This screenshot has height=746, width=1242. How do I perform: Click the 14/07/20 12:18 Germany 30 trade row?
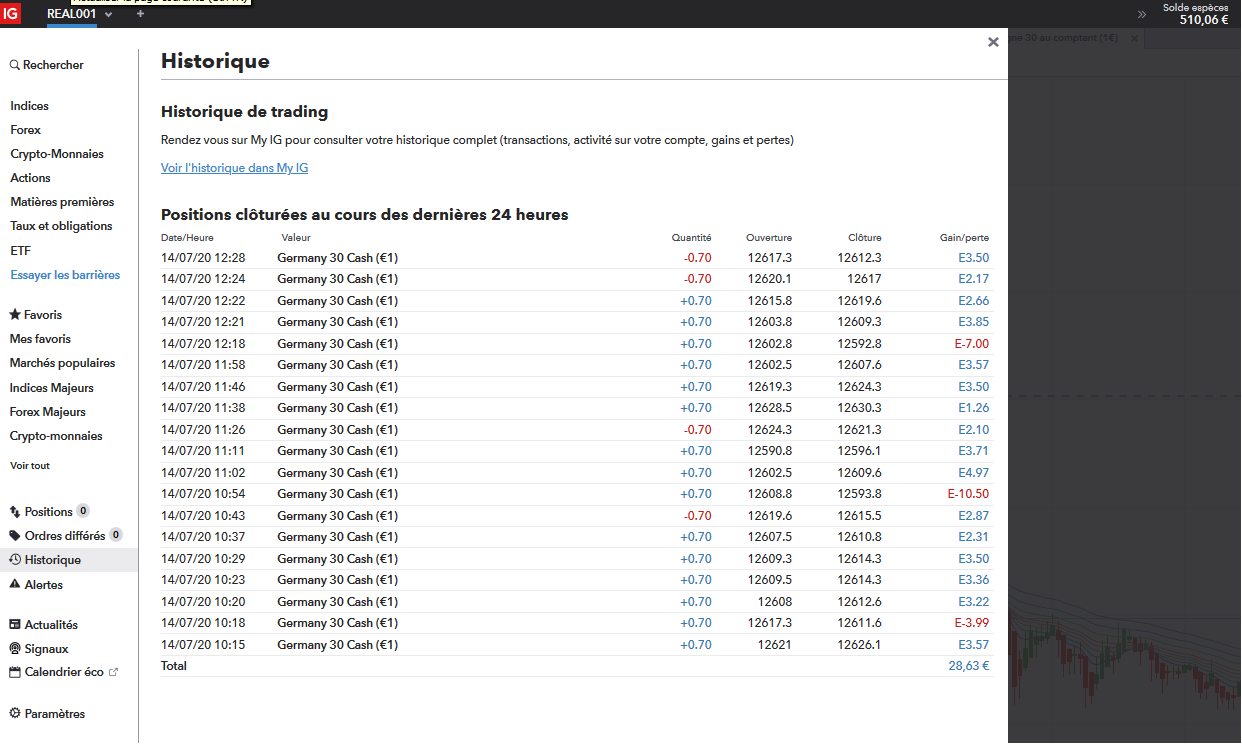coord(575,344)
